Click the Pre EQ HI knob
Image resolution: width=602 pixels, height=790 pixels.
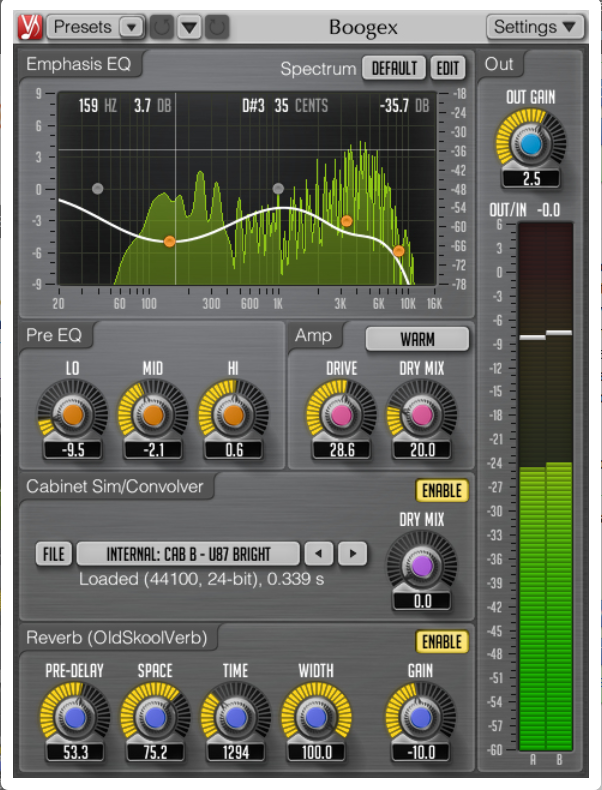233,414
